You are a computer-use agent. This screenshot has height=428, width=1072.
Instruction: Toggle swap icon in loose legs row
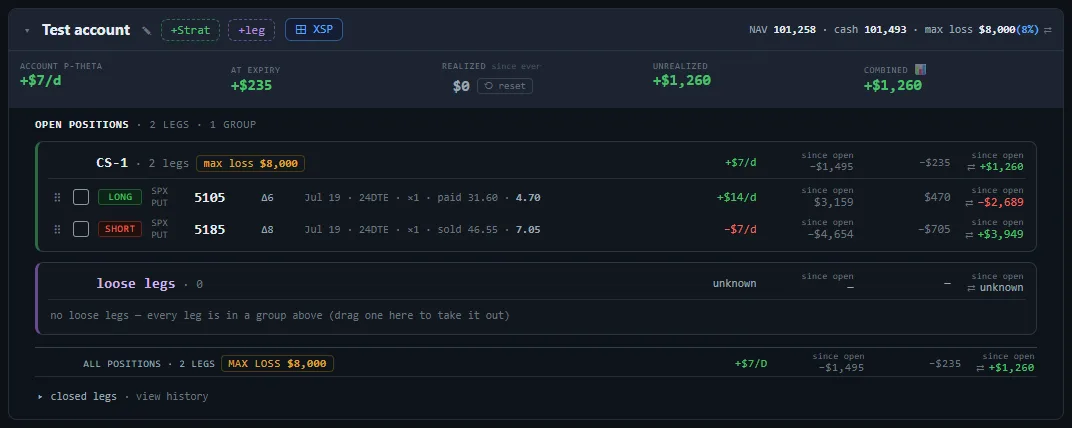pos(972,288)
